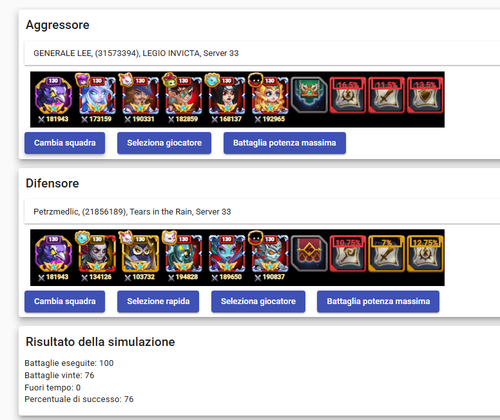Select defender hero with power 134126

point(96,257)
